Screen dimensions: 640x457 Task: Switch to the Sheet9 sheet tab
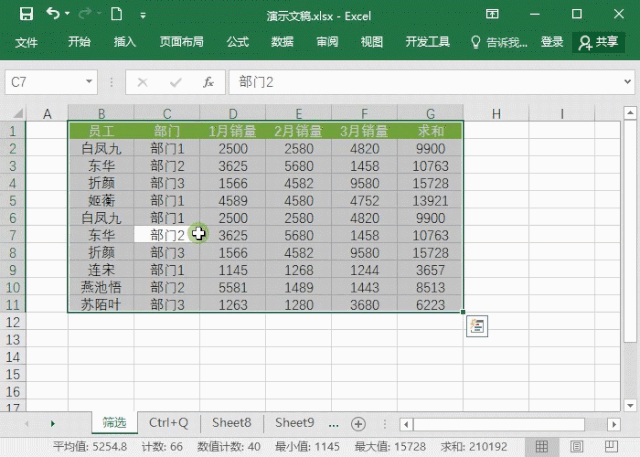coord(294,423)
